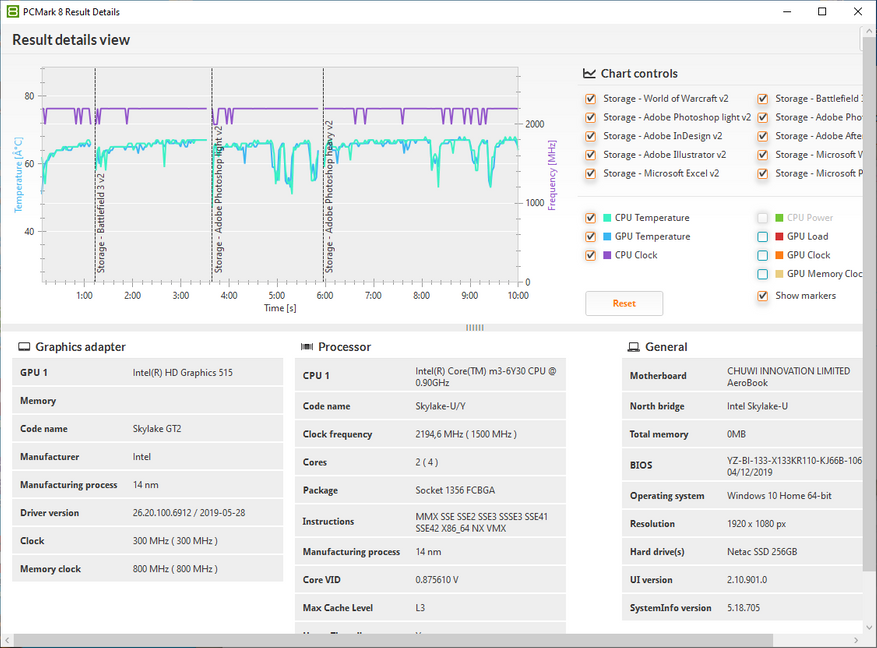Maximize the PCMark 8 window

822,12
